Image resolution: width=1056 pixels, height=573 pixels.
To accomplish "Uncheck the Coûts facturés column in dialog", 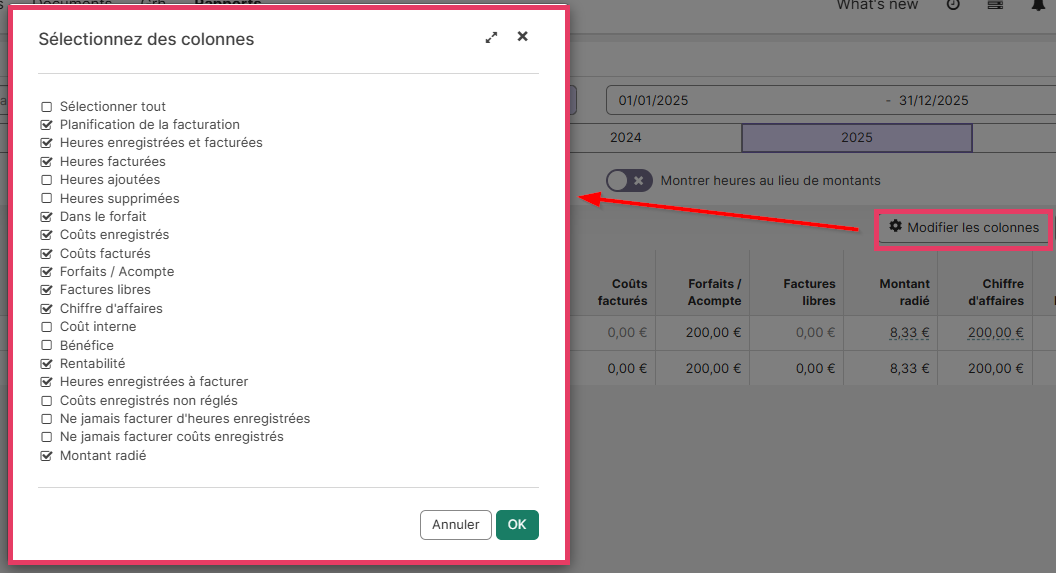I will (x=46, y=254).
